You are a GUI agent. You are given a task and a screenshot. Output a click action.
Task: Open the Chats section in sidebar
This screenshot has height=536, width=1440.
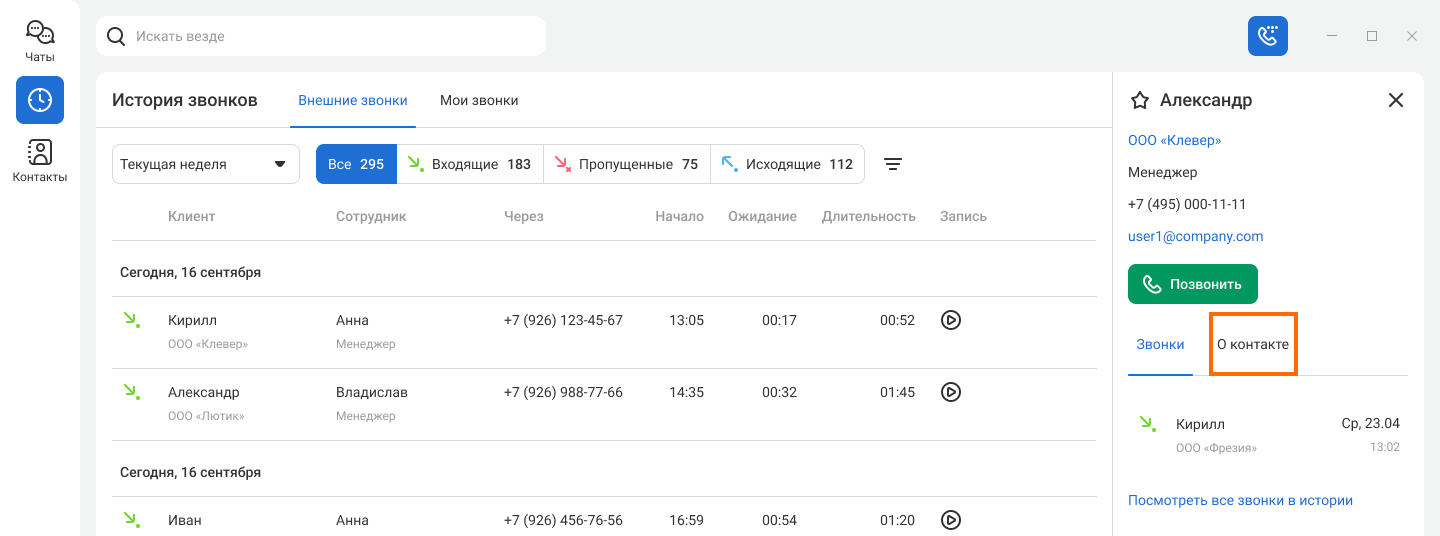click(x=40, y=42)
